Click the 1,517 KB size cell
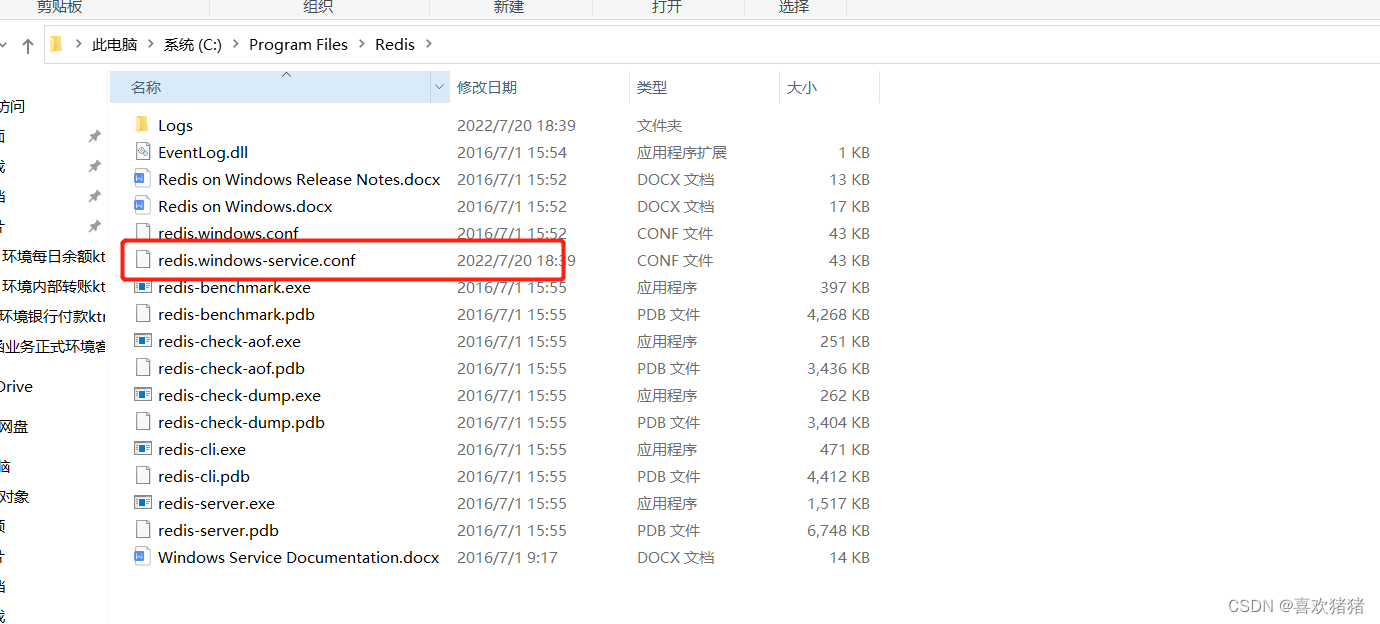1380x624 pixels. pyautogui.click(x=839, y=503)
